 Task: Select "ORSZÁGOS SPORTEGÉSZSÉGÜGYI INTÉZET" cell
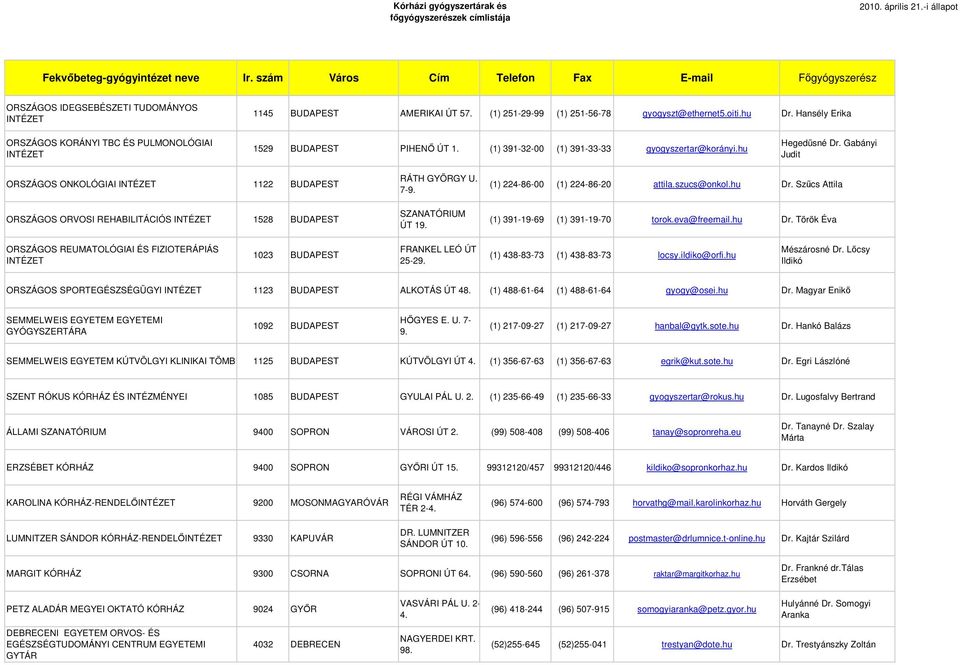tap(121, 290)
